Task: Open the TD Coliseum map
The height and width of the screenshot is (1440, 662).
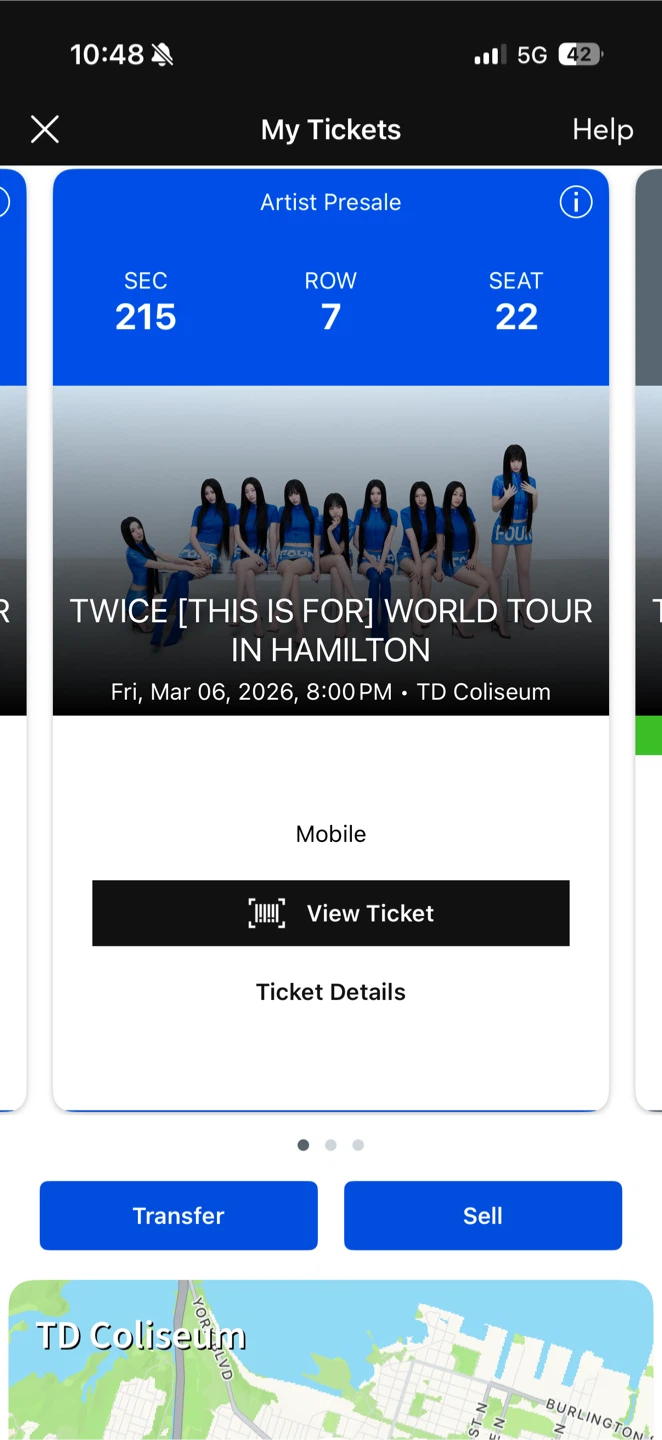Action: pos(331,1360)
